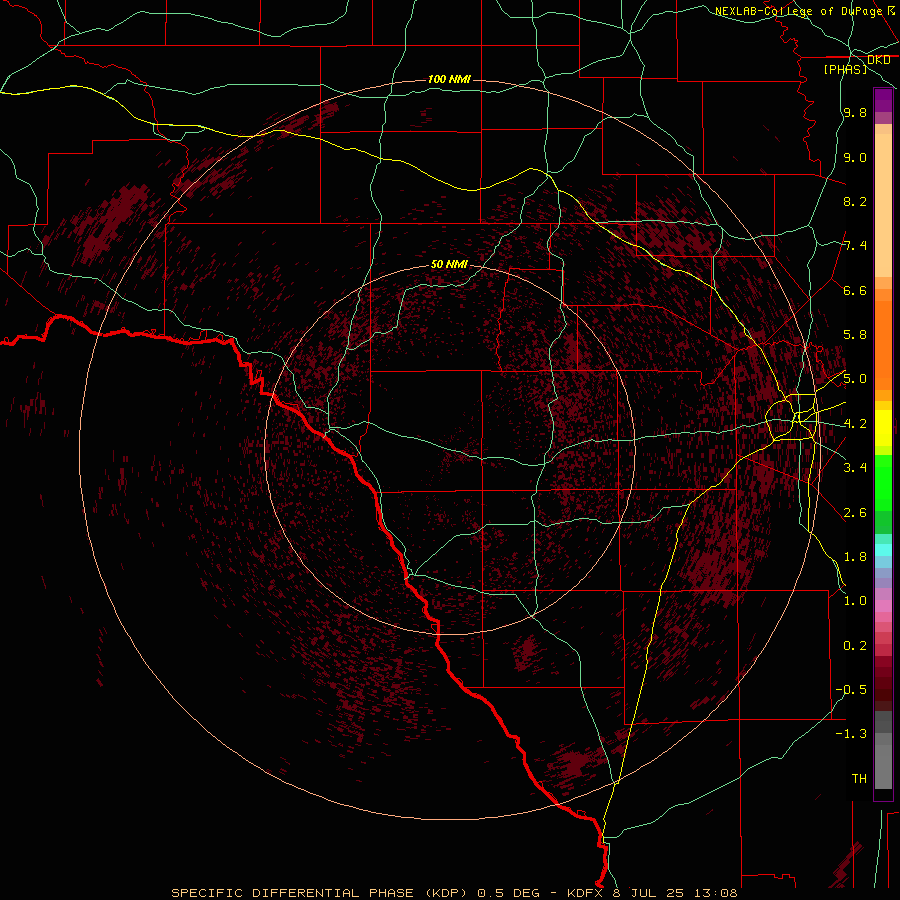Select the 9.0 scale value
Image resolution: width=900 pixels, height=900 pixels.
(x=855, y=157)
